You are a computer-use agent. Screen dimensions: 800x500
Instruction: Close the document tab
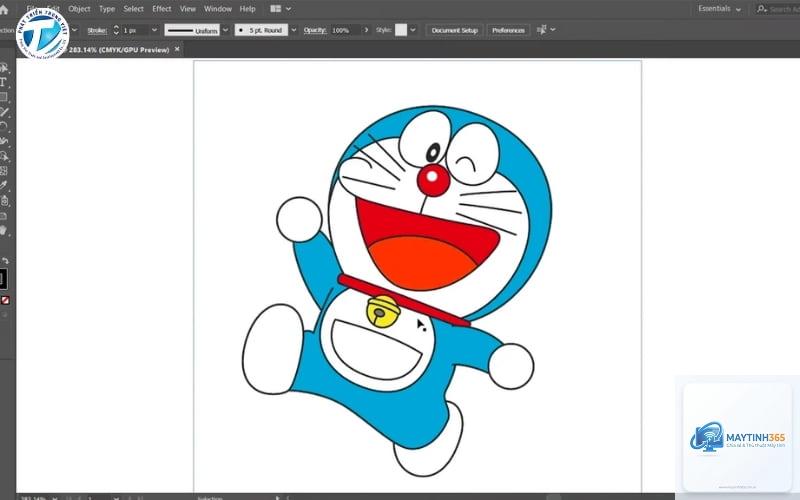pos(177,49)
